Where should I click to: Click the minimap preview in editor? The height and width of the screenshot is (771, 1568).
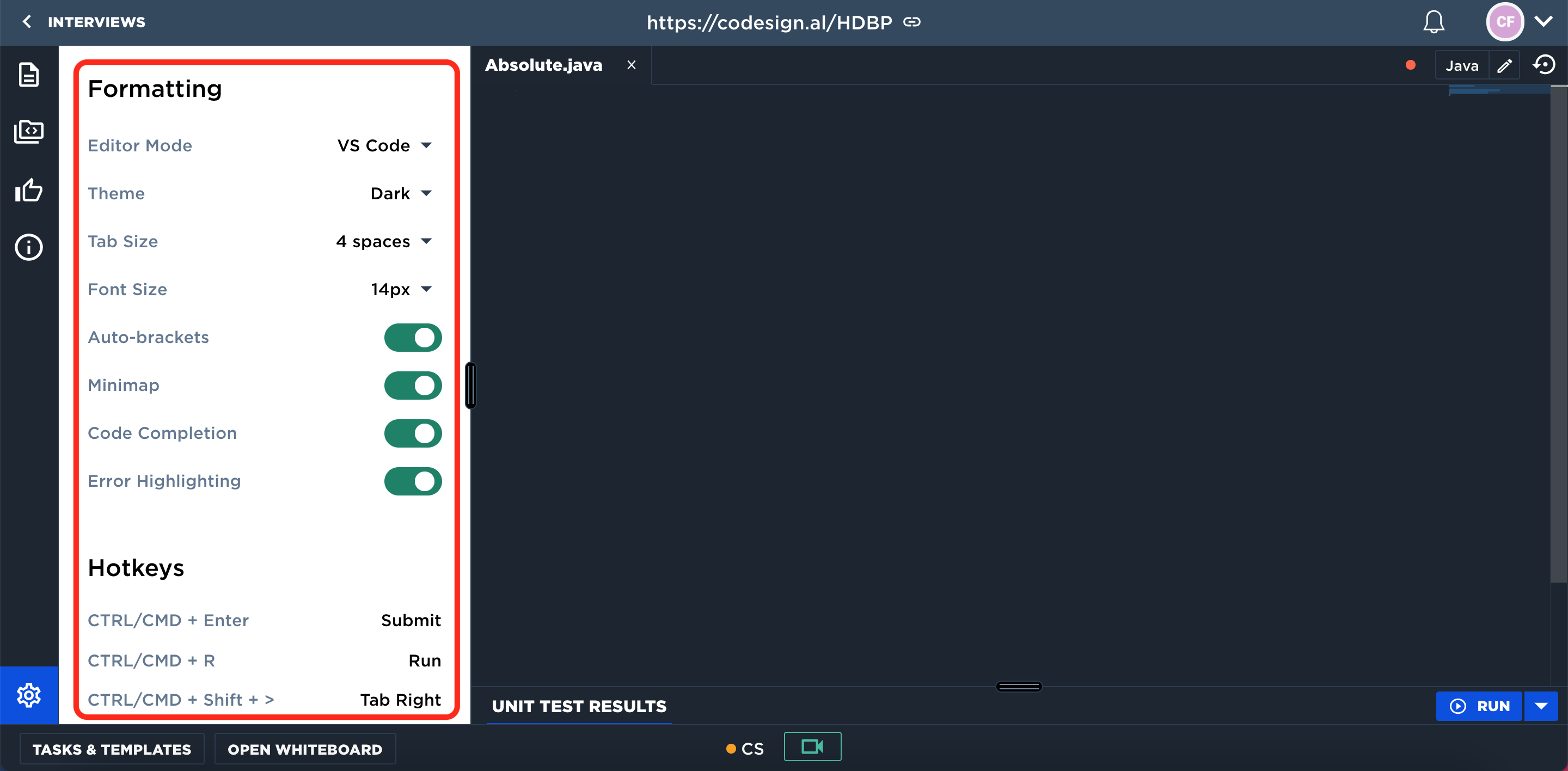[x=1499, y=90]
